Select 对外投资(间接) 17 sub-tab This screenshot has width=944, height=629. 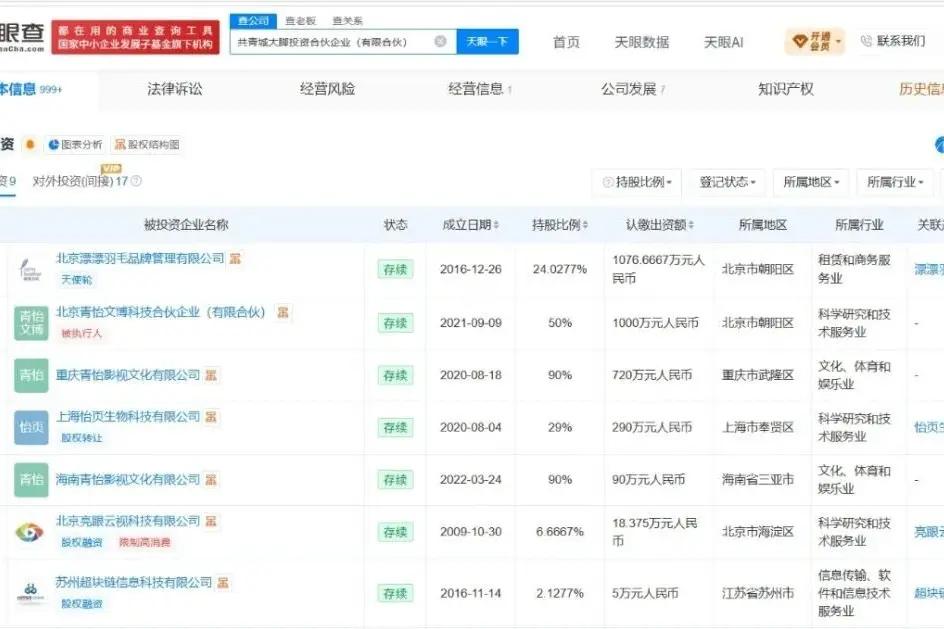[80, 181]
